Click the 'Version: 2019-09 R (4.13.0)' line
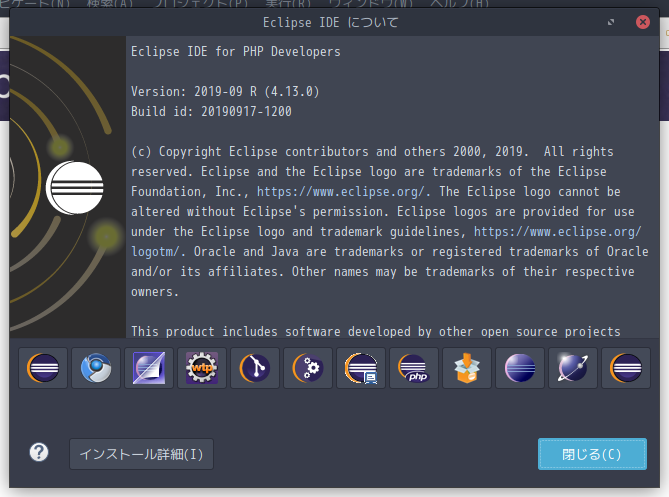Image resolution: width=669 pixels, height=497 pixels. (225, 92)
